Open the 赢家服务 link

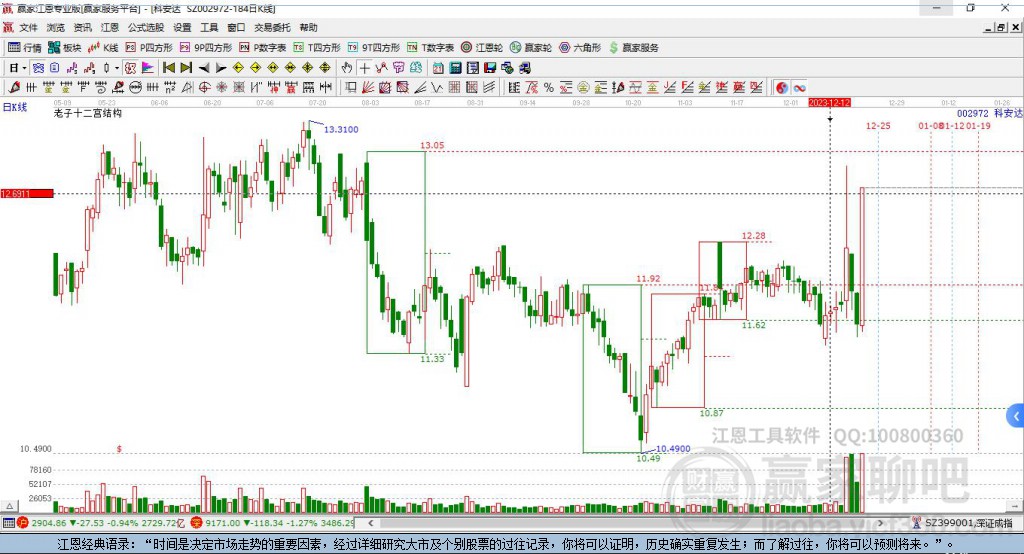[x=633, y=48]
